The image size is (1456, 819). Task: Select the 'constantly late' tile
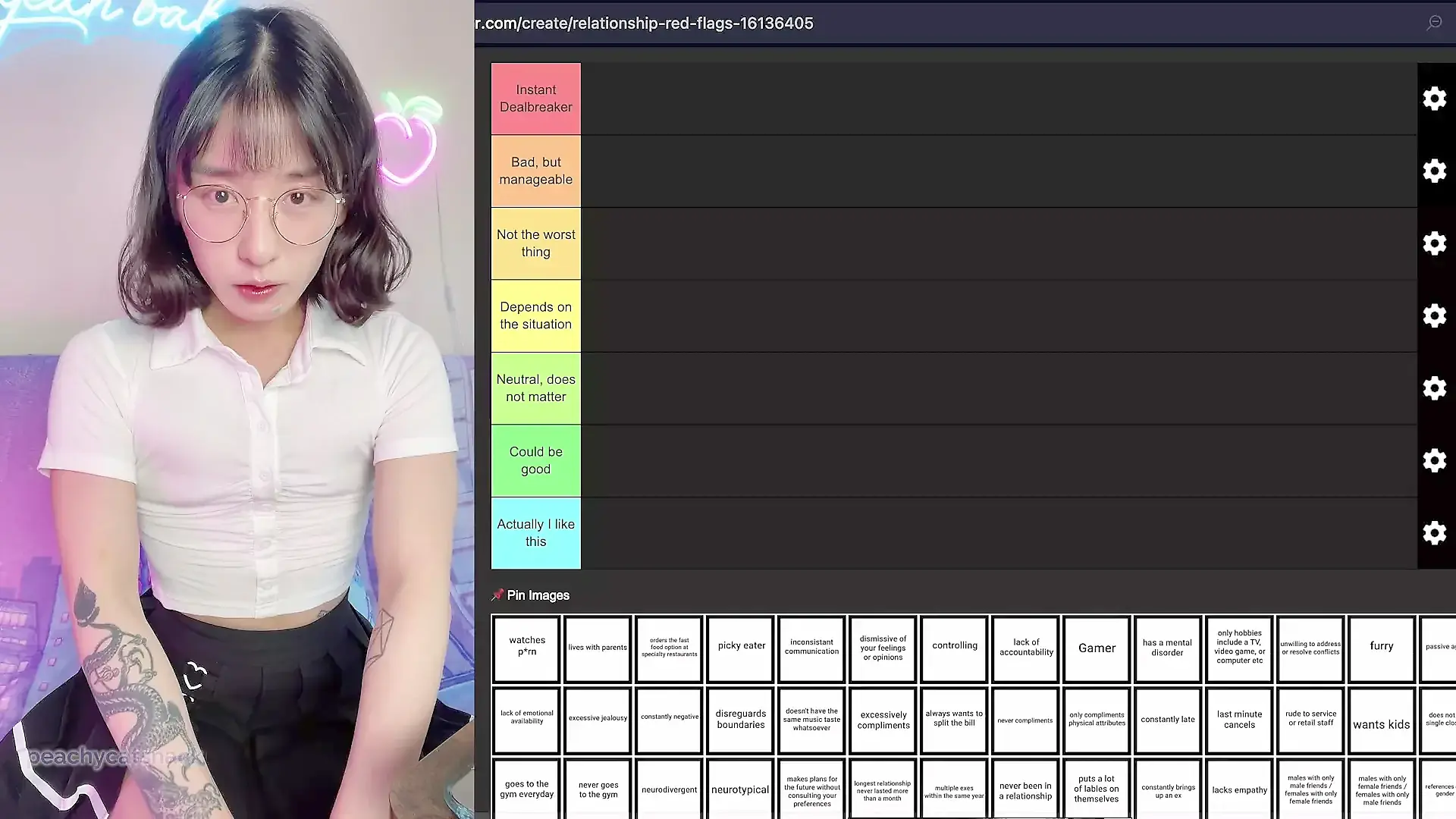[x=1167, y=721]
